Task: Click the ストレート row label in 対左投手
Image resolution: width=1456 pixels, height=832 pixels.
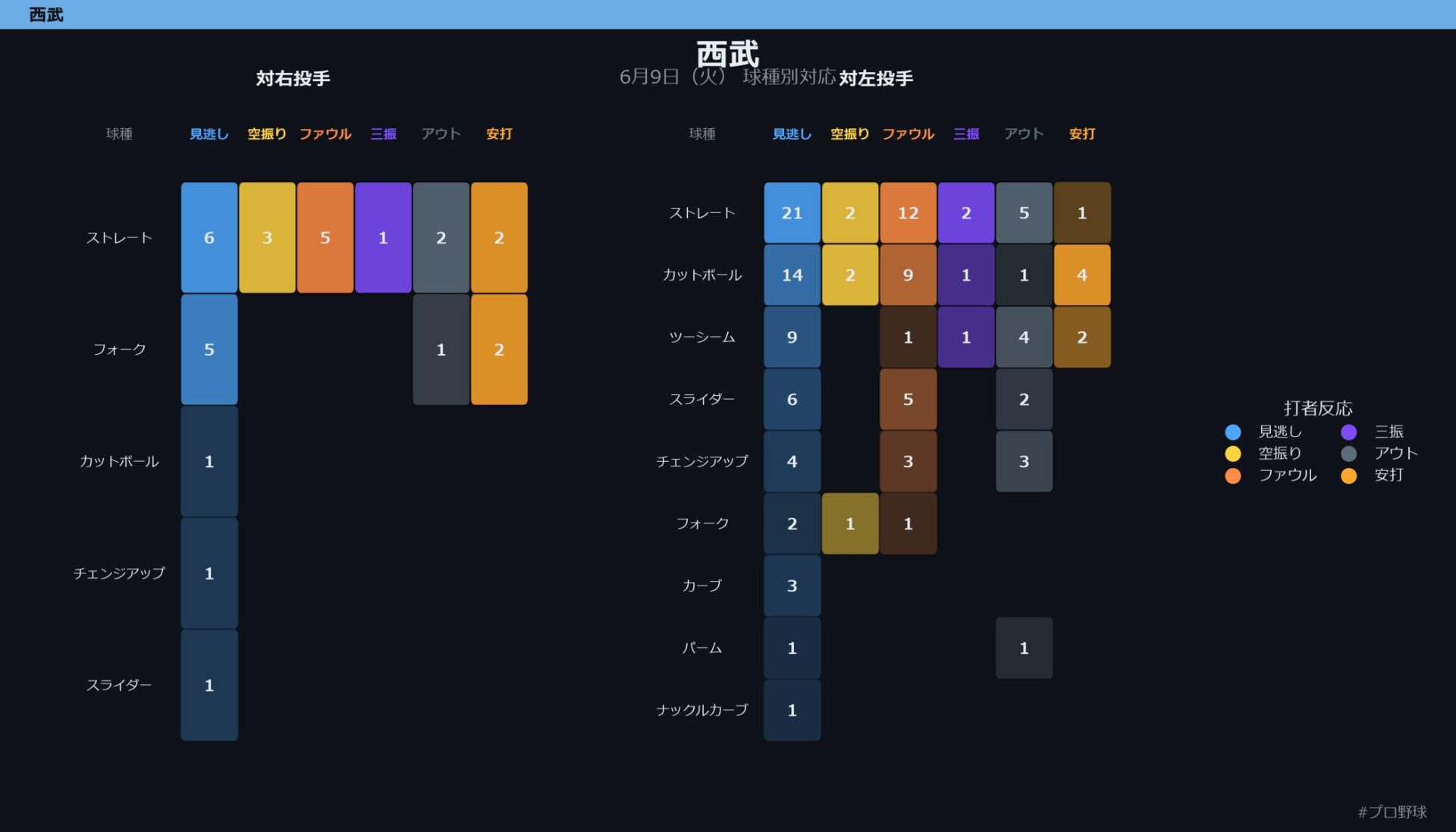Action: (702, 213)
